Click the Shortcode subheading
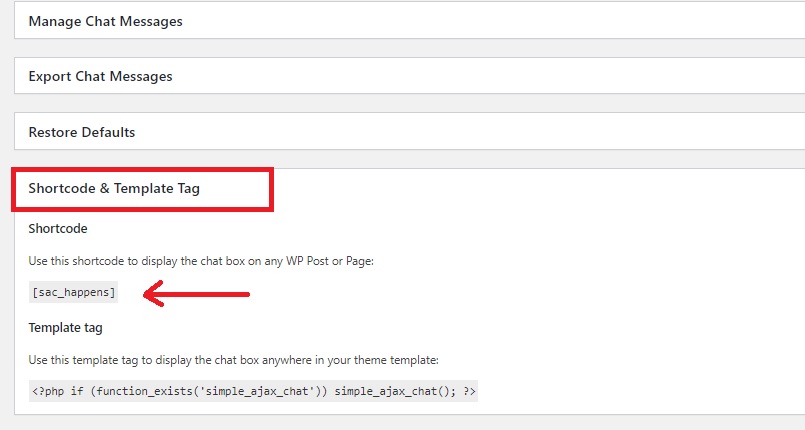805x430 pixels. pyautogui.click(x=58, y=228)
